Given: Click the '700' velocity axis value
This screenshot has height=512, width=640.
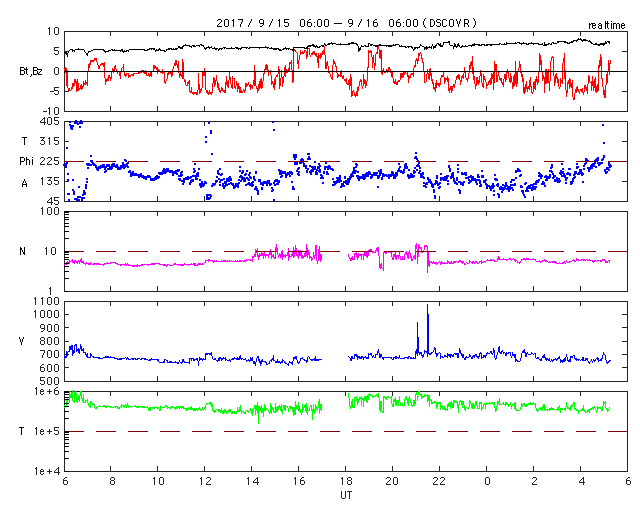Looking at the screenshot, I should (51, 354).
